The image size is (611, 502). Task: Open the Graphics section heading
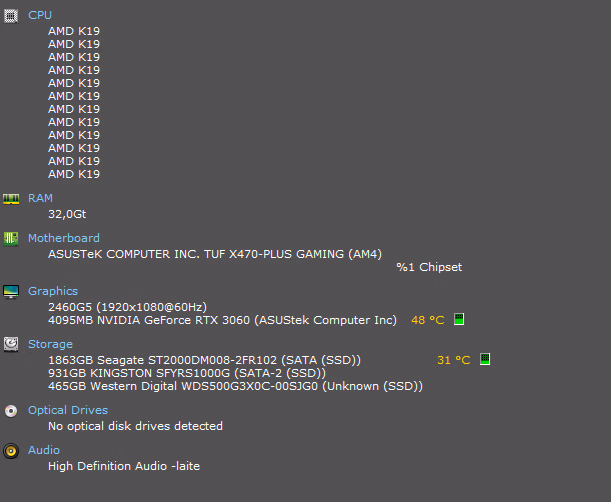click(52, 292)
